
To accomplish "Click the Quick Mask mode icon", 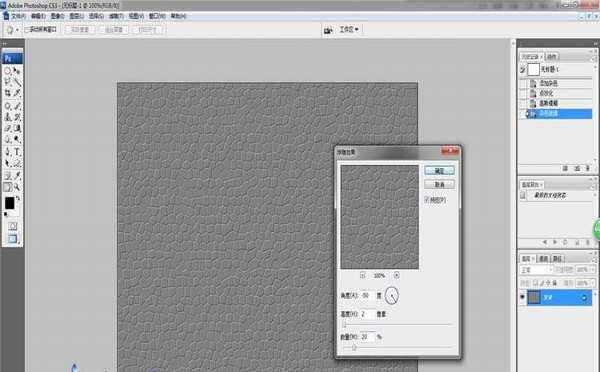I will [x=13, y=226].
